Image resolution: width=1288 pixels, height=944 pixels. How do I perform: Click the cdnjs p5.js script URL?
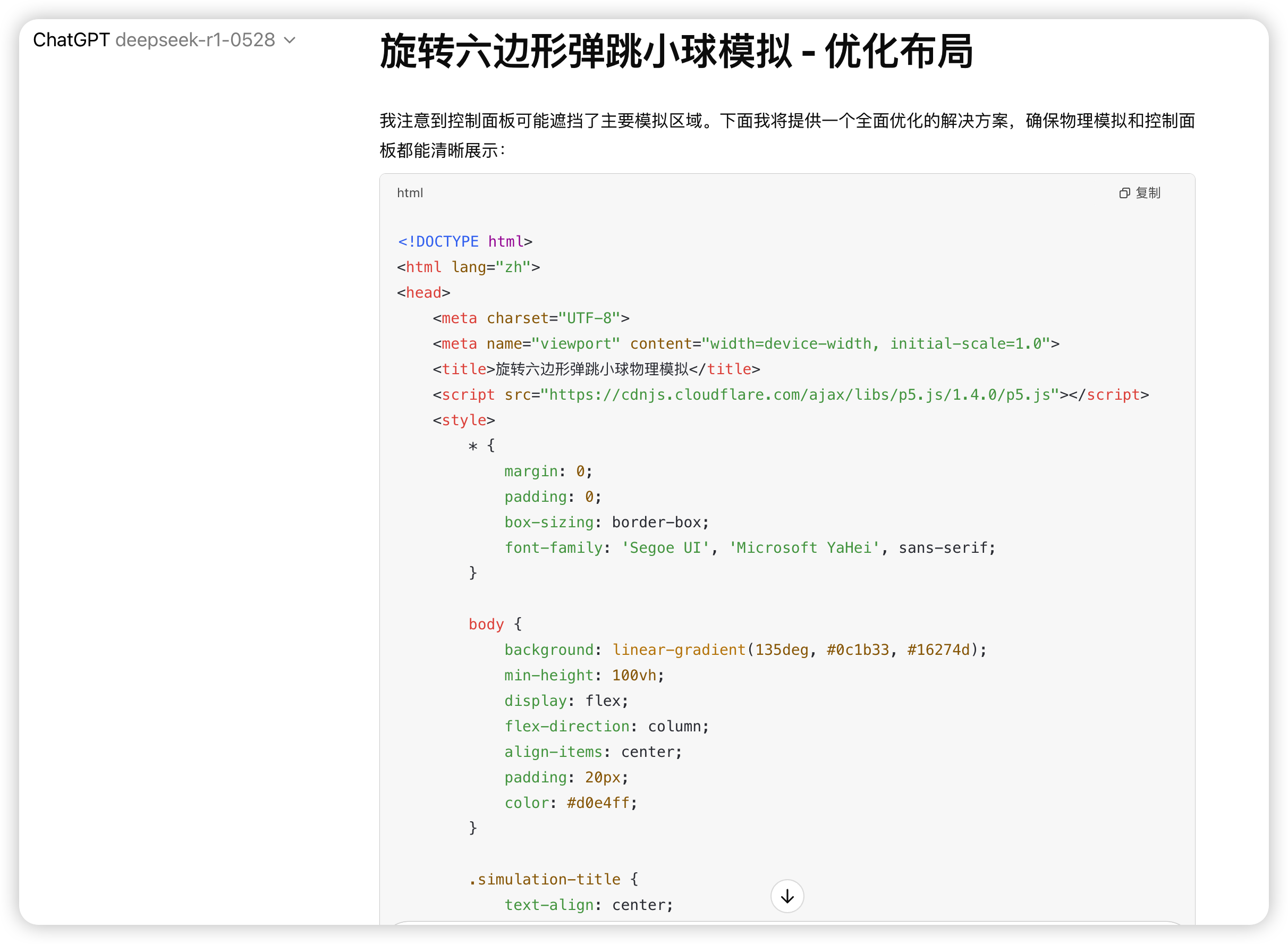(x=800, y=395)
